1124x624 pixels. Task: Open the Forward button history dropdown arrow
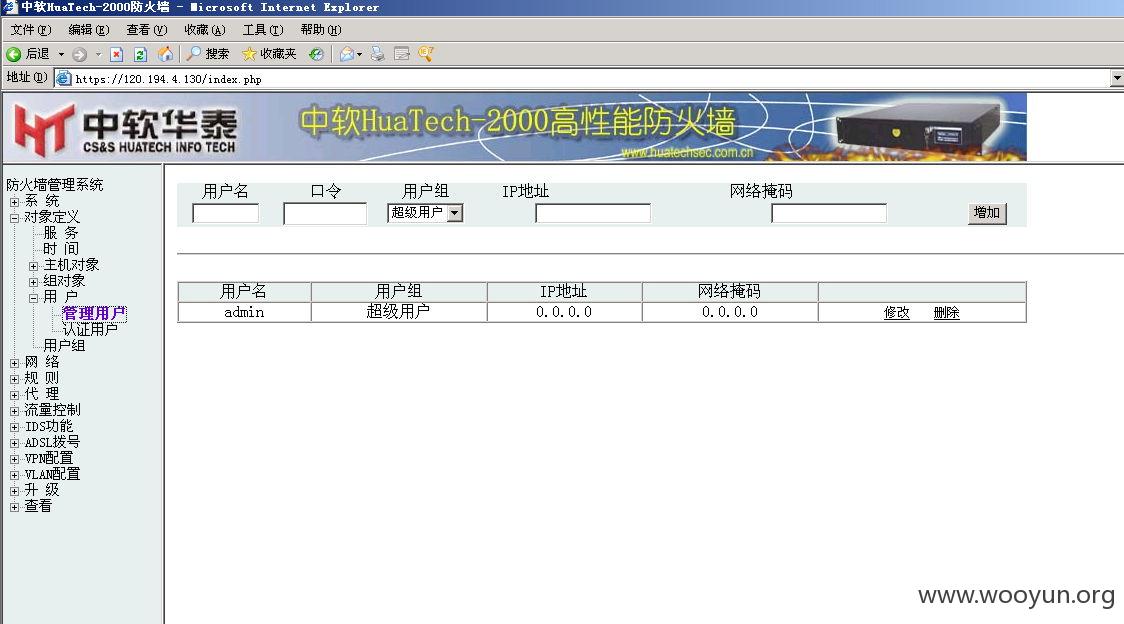(98, 55)
